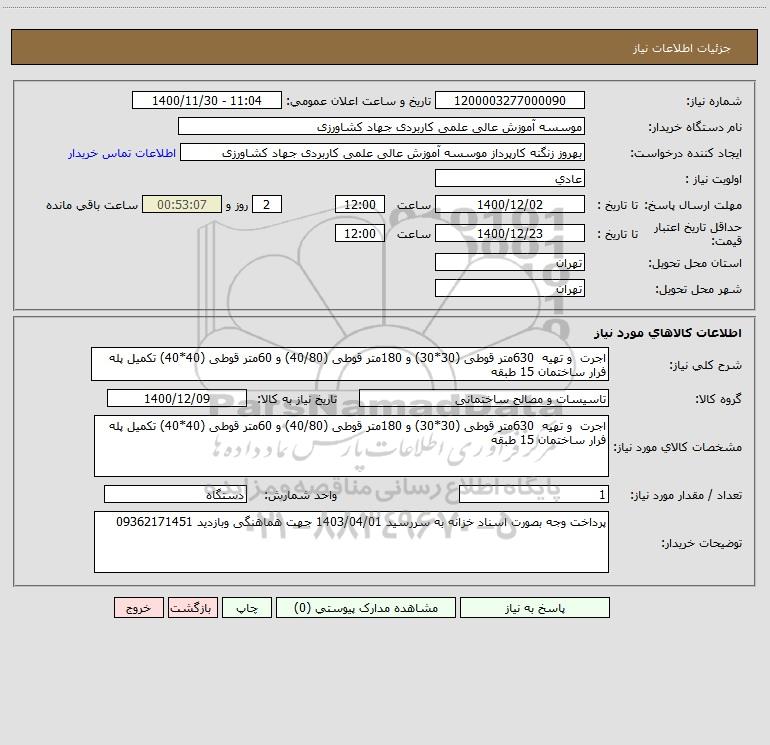The height and width of the screenshot is (745, 770).
Task: Click the واحد شمارش label
Action: [x=301, y=496]
